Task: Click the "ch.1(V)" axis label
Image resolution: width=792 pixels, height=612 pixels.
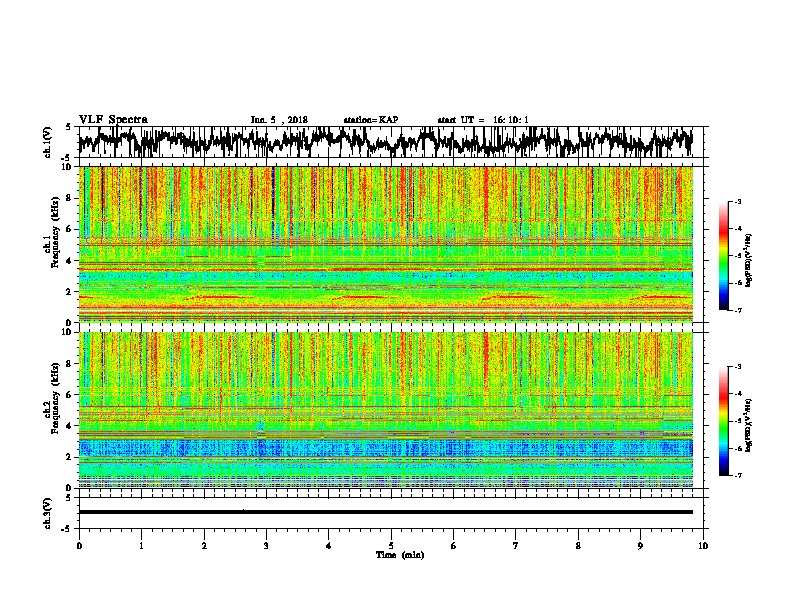Action: 47,142
